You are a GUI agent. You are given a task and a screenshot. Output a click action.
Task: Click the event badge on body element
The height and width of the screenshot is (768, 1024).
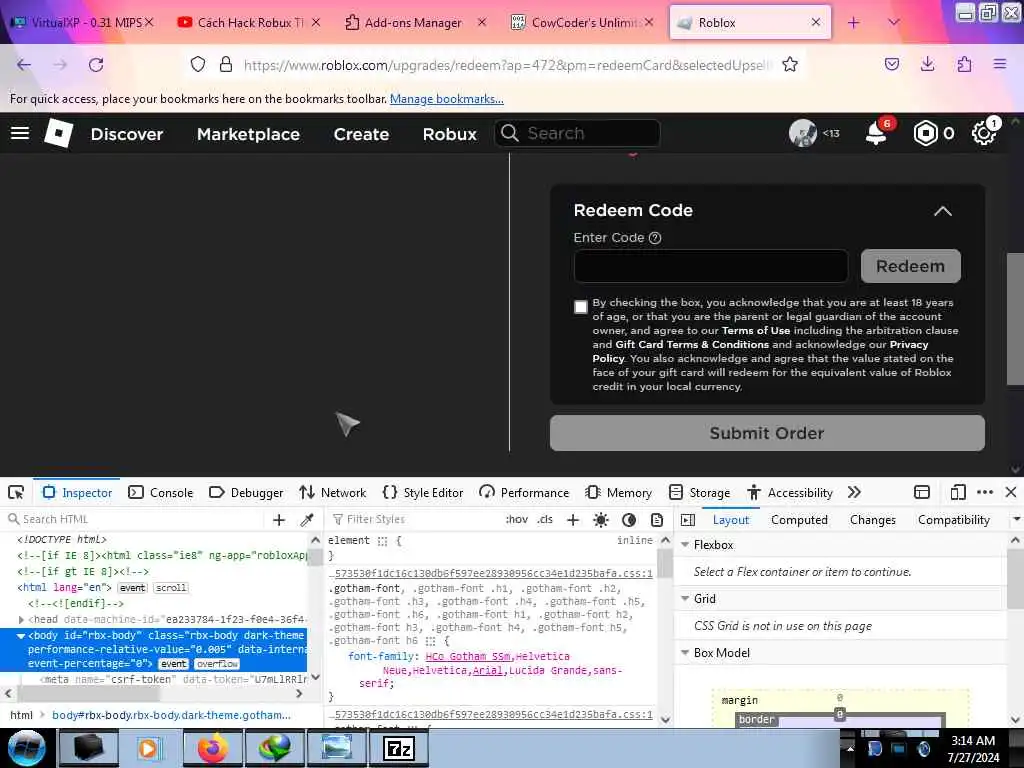[174, 664]
